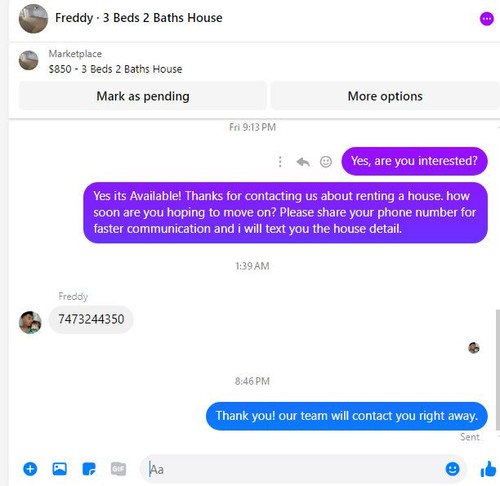Image resolution: width=500 pixels, height=486 pixels.
Task: Attach a photo using the image icon
Action: tap(60, 469)
